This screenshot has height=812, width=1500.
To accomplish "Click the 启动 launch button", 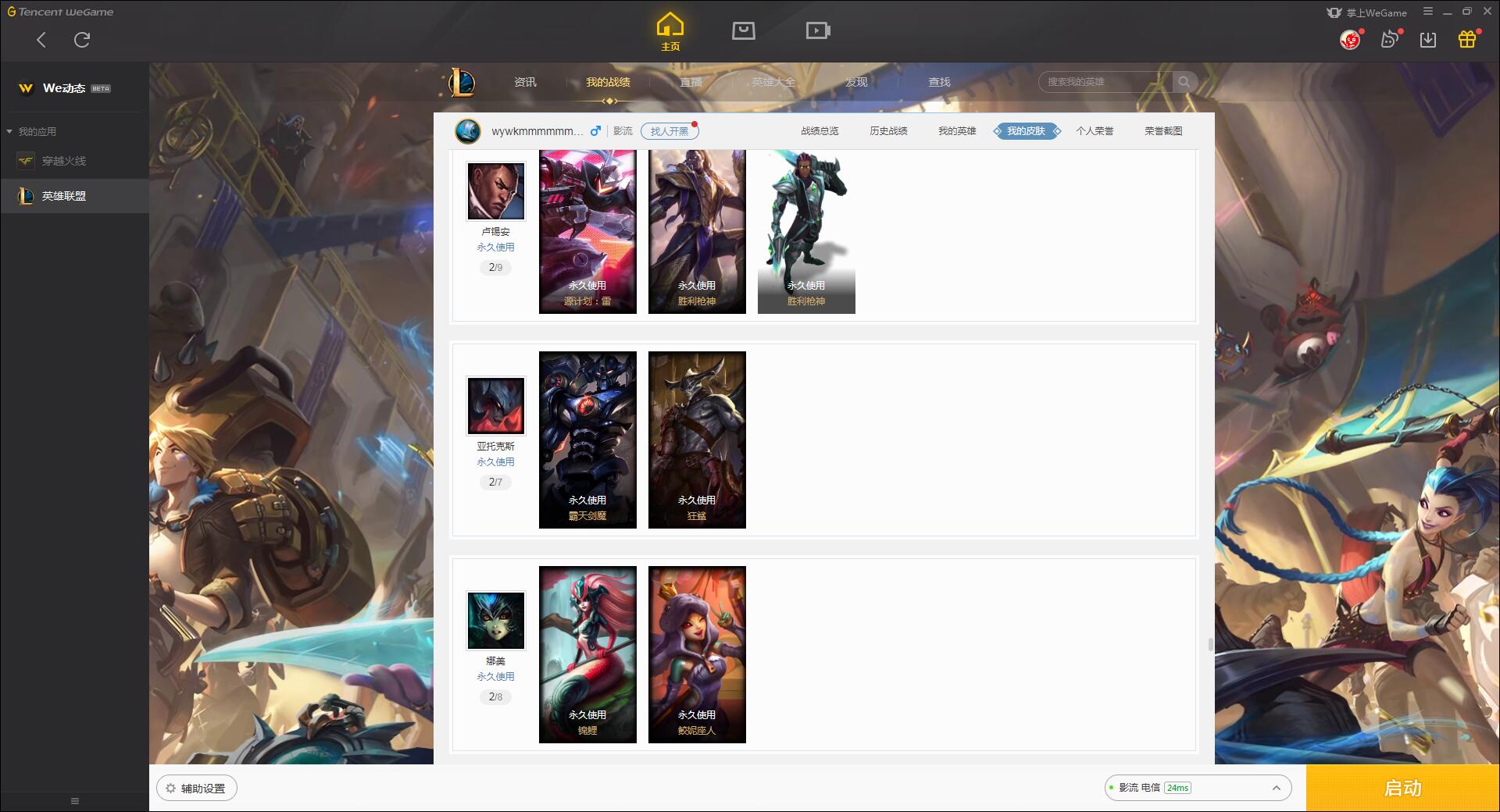I will click(1402, 788).
